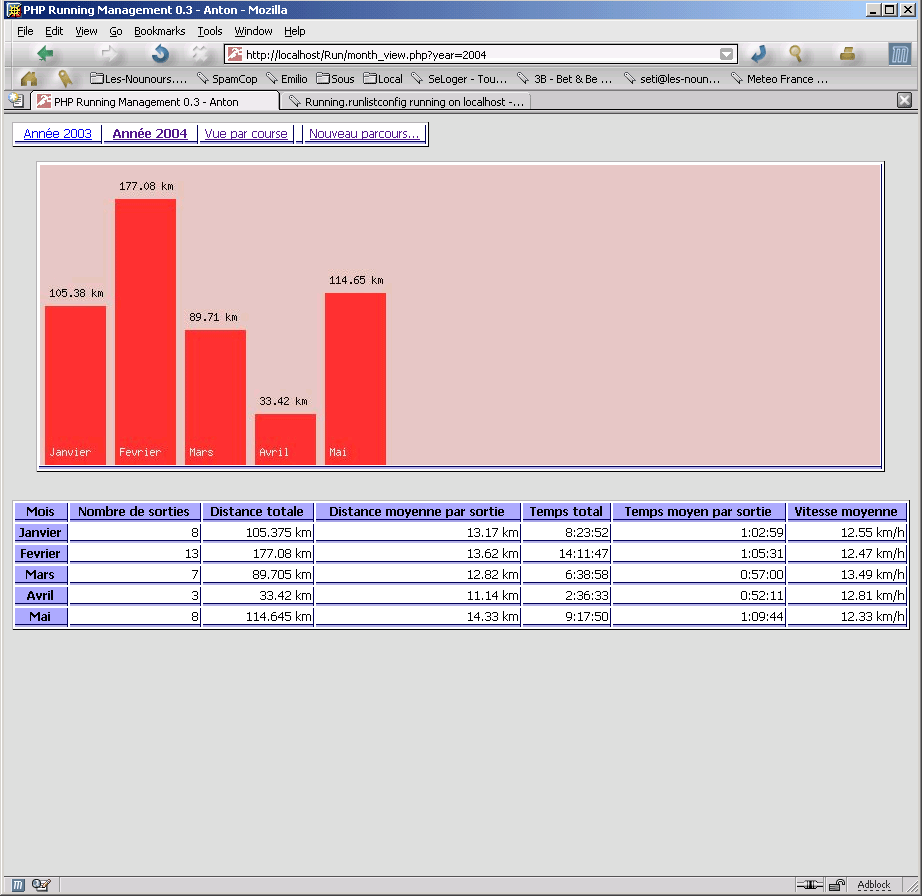Open the Bookmarks menu

[159, 31]
